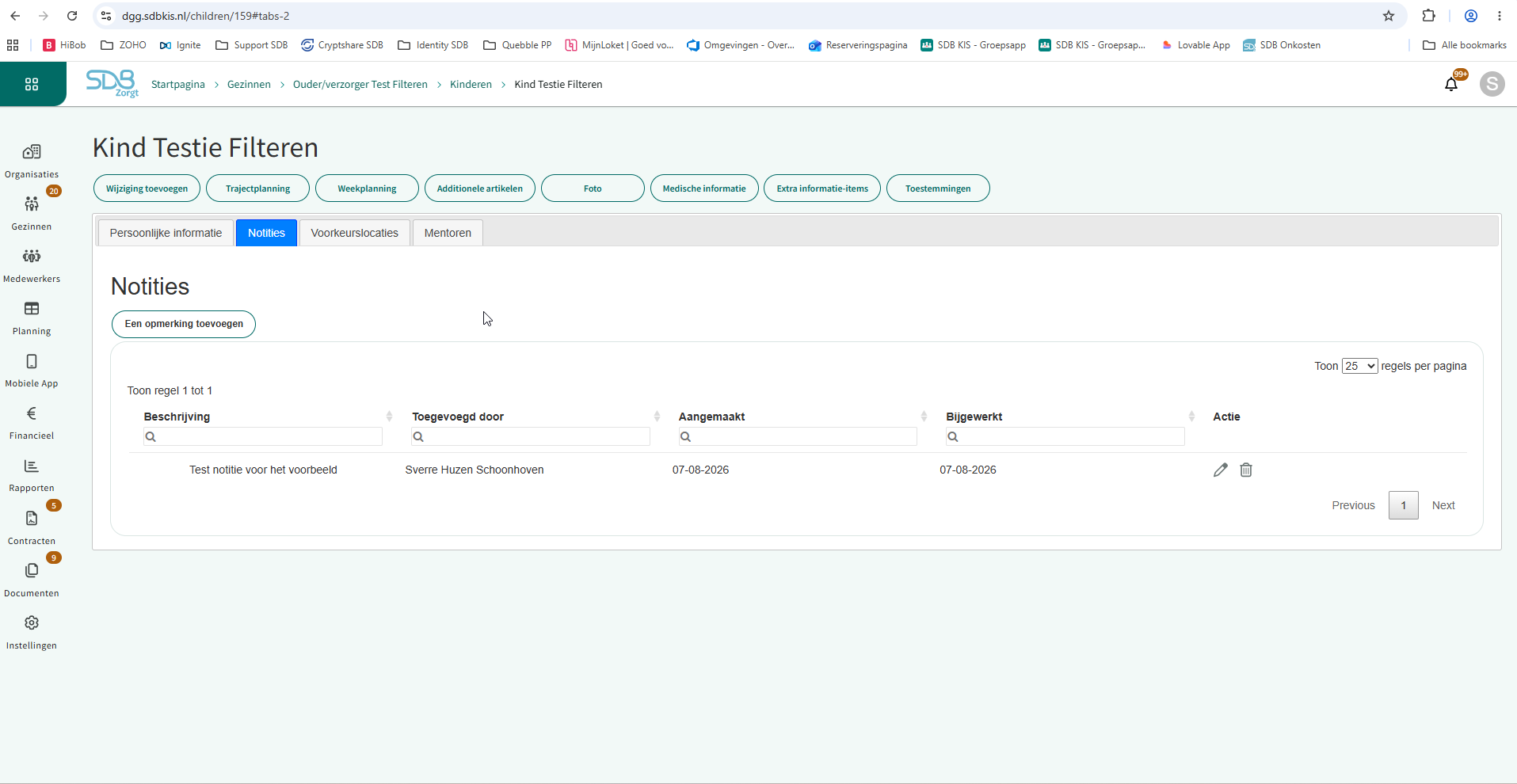
Task: Open Additionele artikelen
Action: point(480,188)
